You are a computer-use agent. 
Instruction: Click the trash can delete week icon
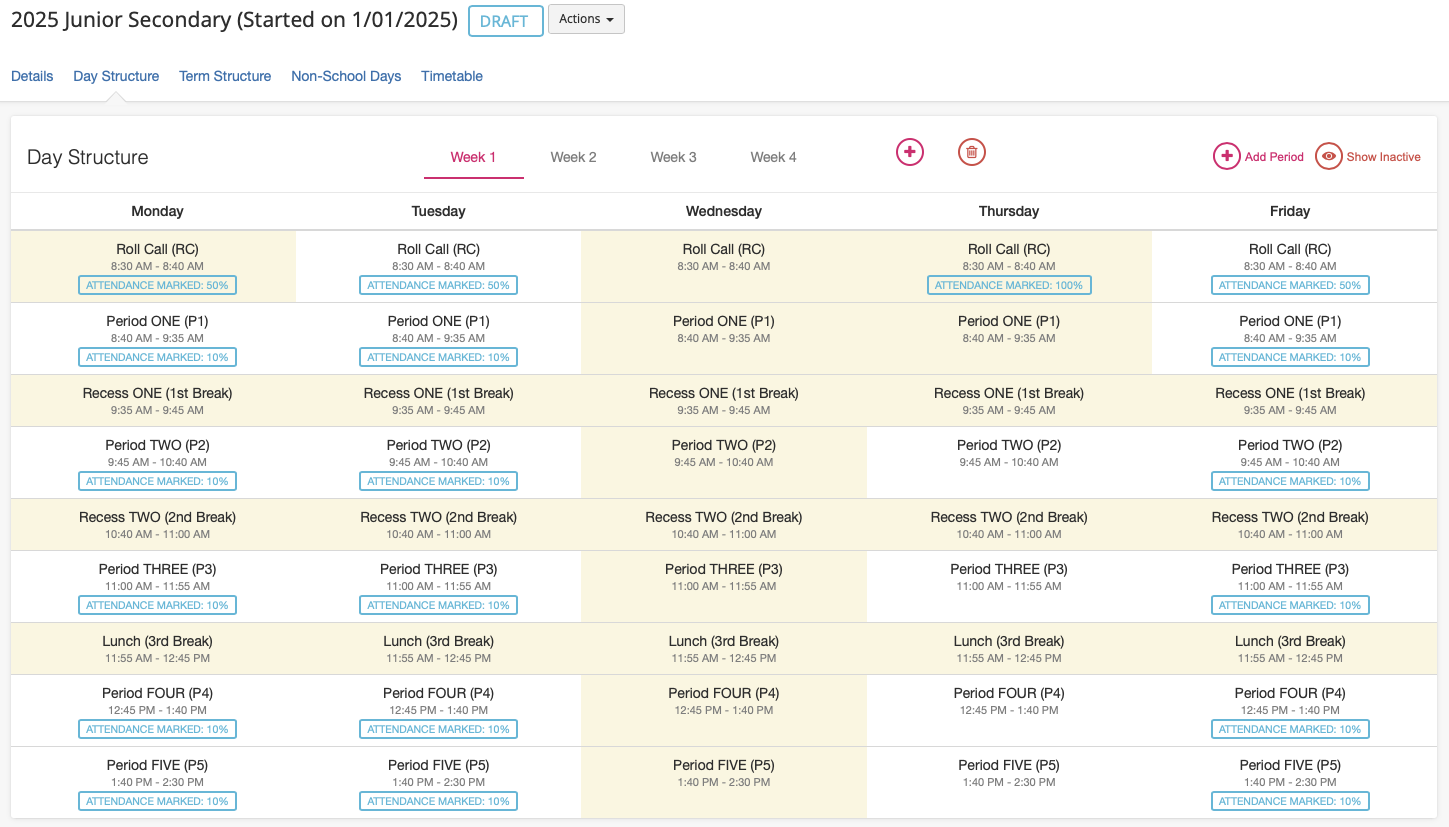click(972, 152)
